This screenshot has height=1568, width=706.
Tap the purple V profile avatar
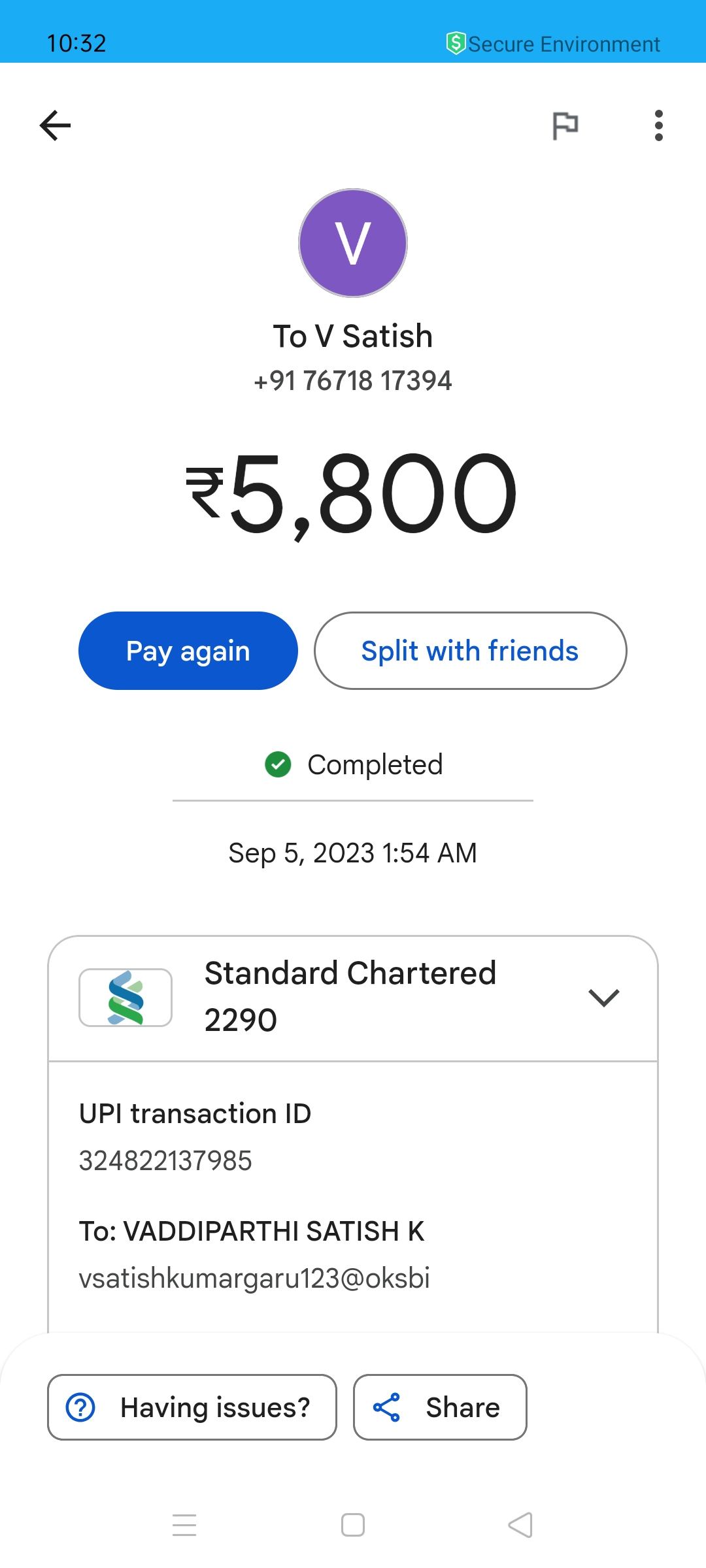coord(353,243)
